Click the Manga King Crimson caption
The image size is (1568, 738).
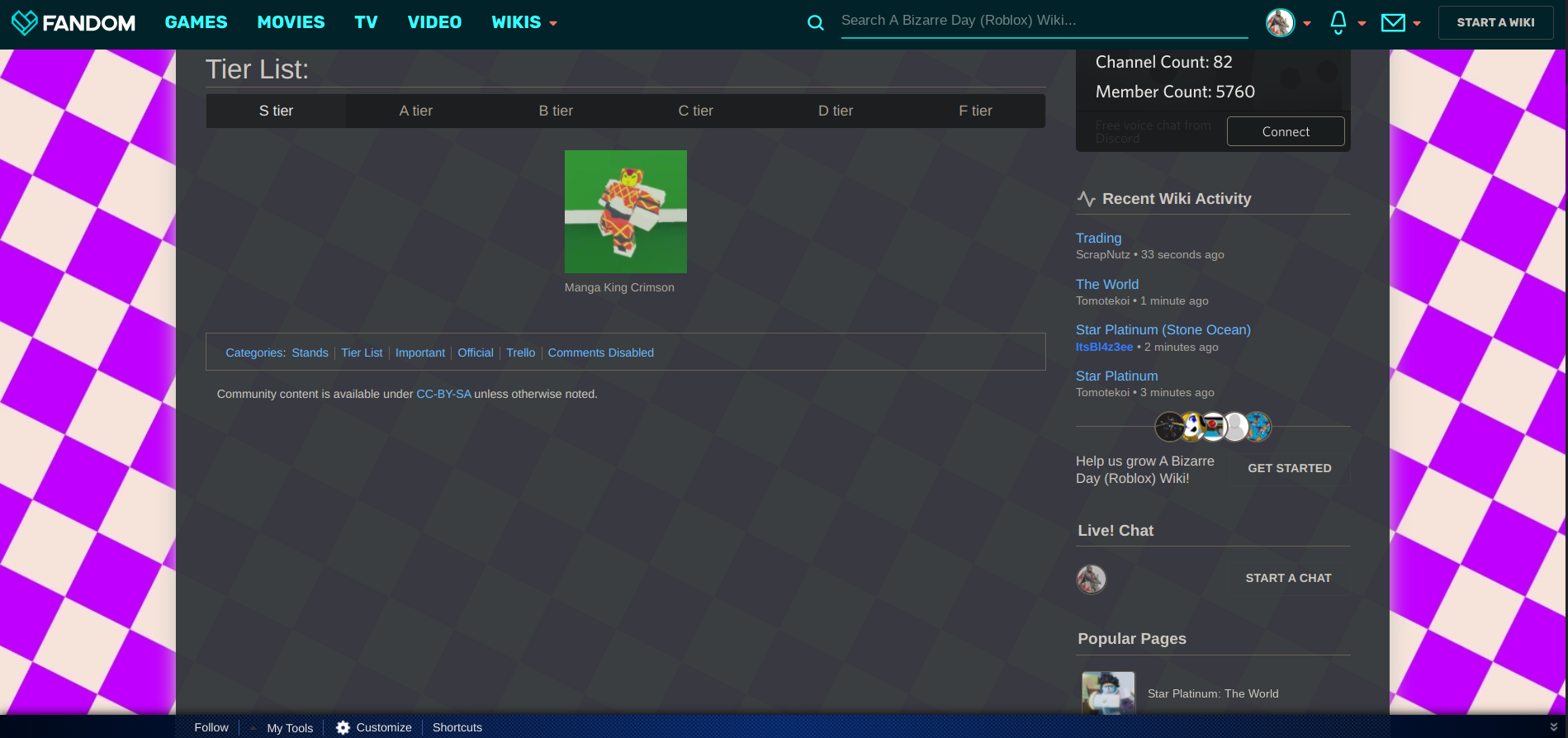click(619, 287)
